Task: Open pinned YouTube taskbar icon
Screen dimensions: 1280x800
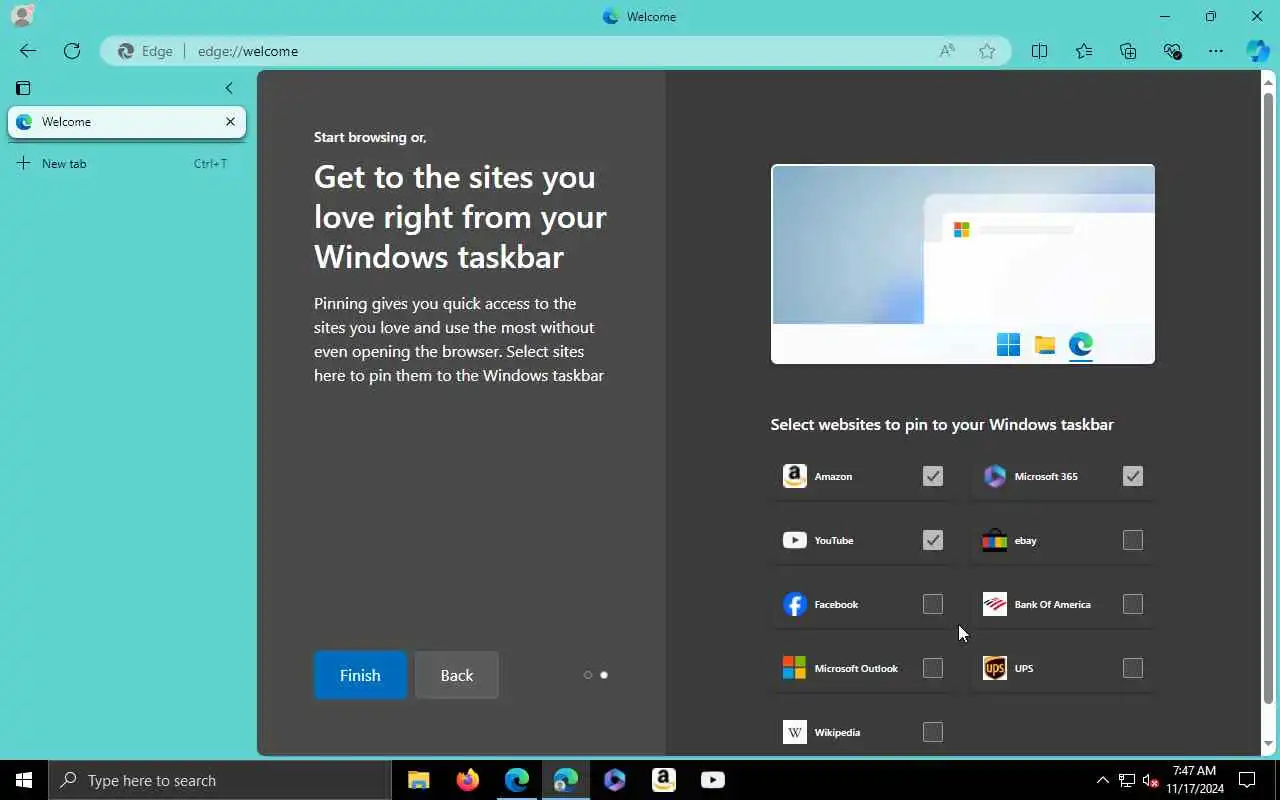Action: pos(713,780)
